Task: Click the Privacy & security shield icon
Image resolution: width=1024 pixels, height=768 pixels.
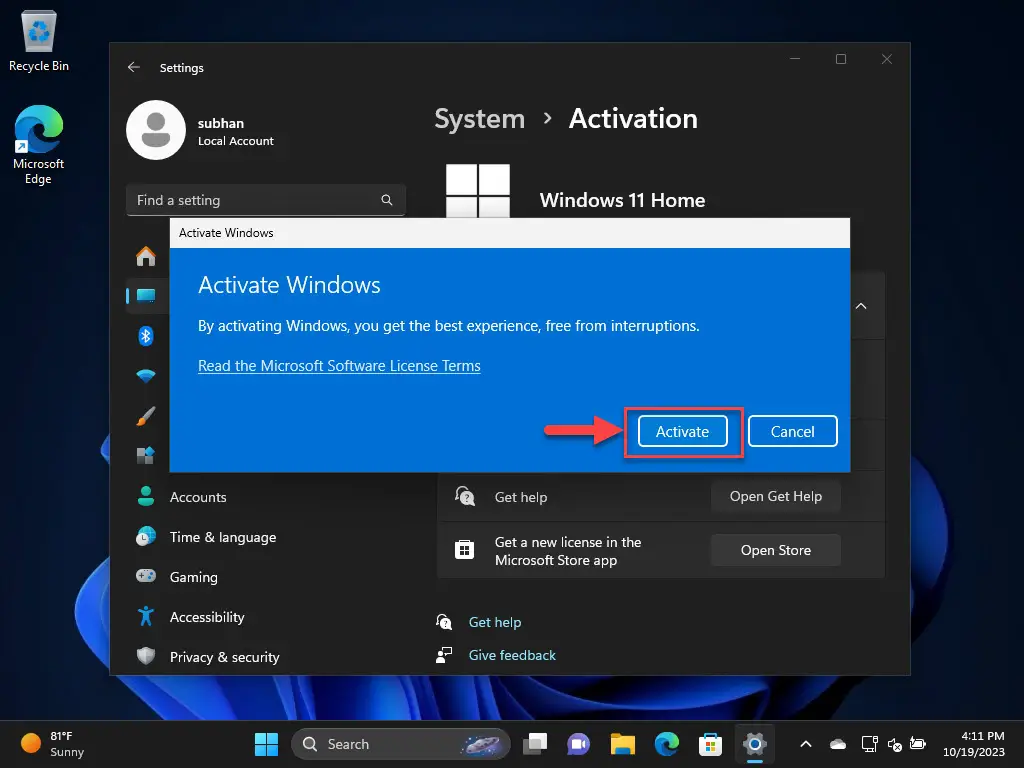Action: click(x=146, y=656)
